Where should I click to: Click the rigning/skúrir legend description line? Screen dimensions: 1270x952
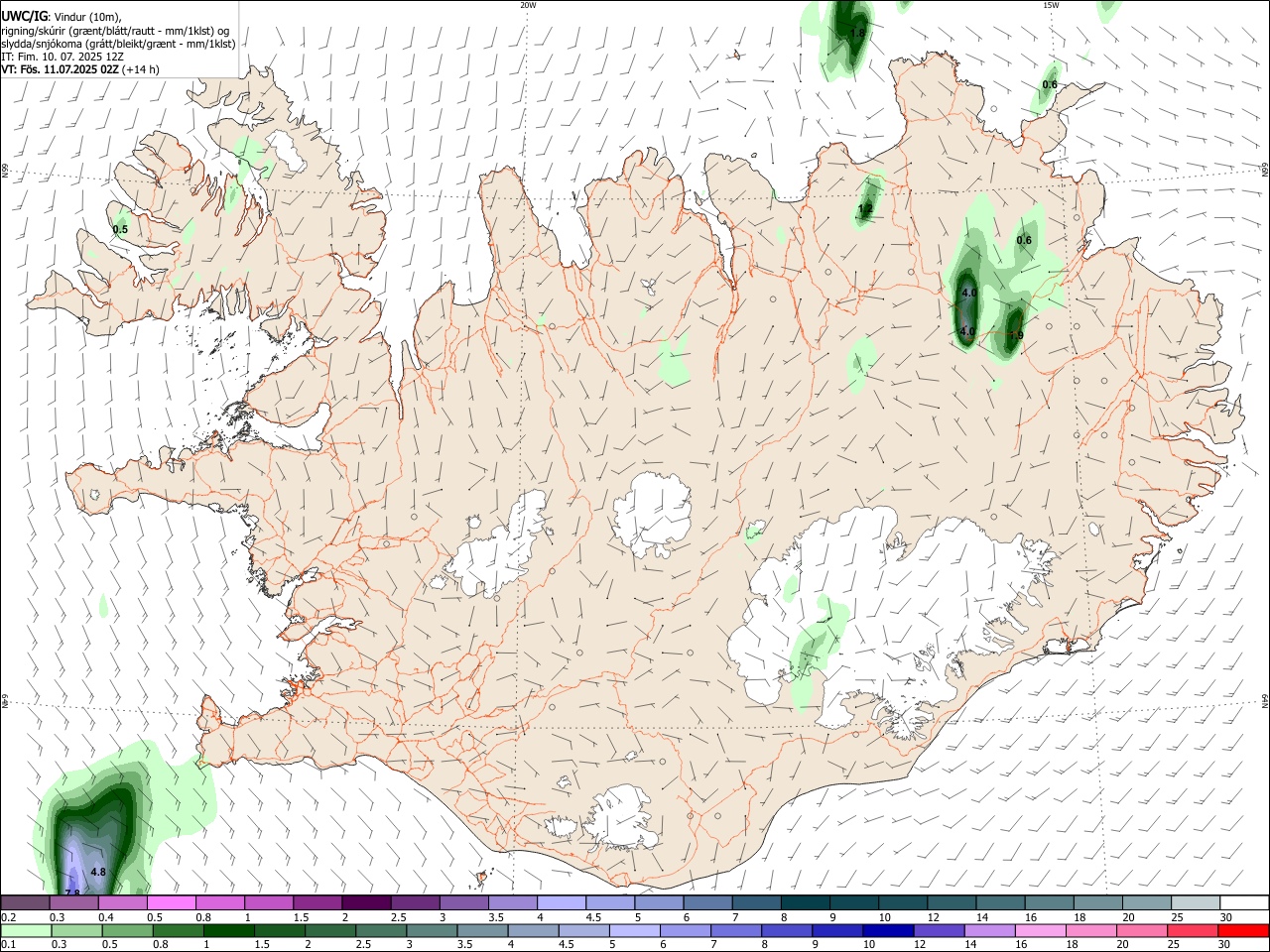point(115,31)
